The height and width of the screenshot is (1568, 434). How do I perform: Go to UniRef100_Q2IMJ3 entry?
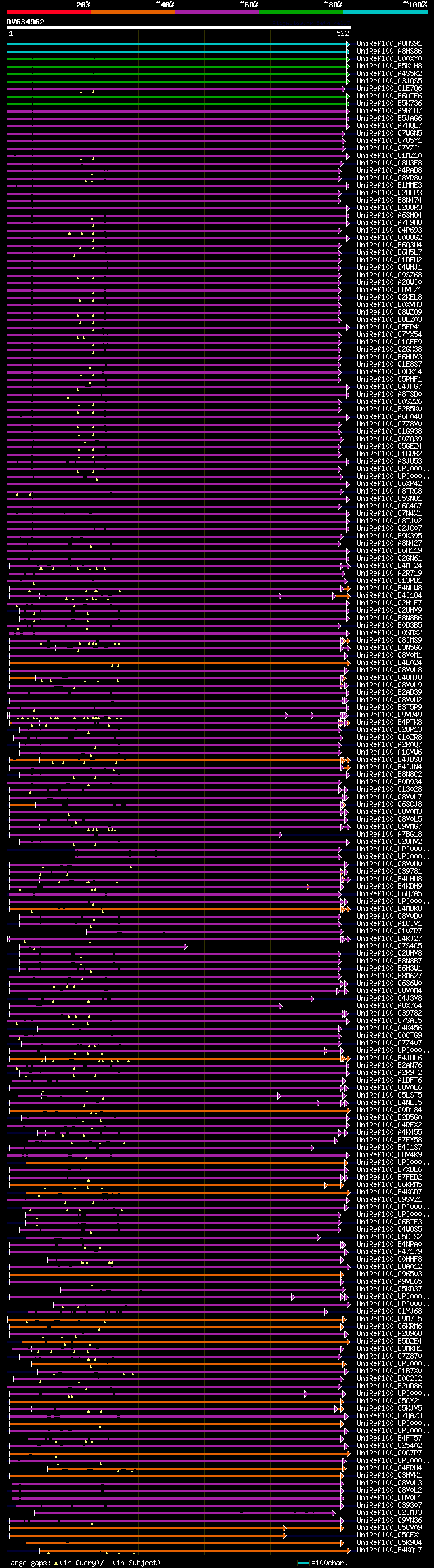coord(389,1513)
